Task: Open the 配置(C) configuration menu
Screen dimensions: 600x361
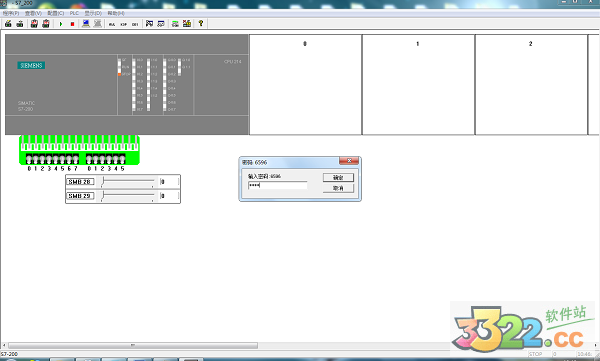Action: [56, 13]
